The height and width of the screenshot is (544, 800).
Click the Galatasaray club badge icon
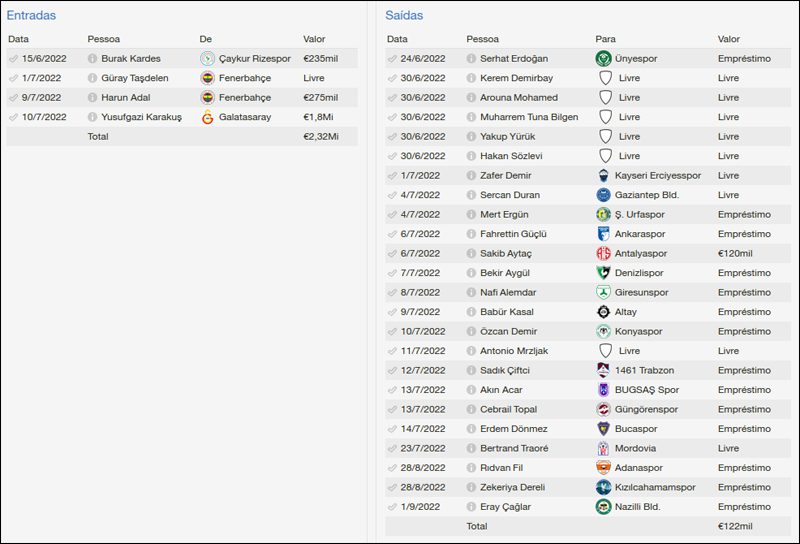[x=207, y=117]
